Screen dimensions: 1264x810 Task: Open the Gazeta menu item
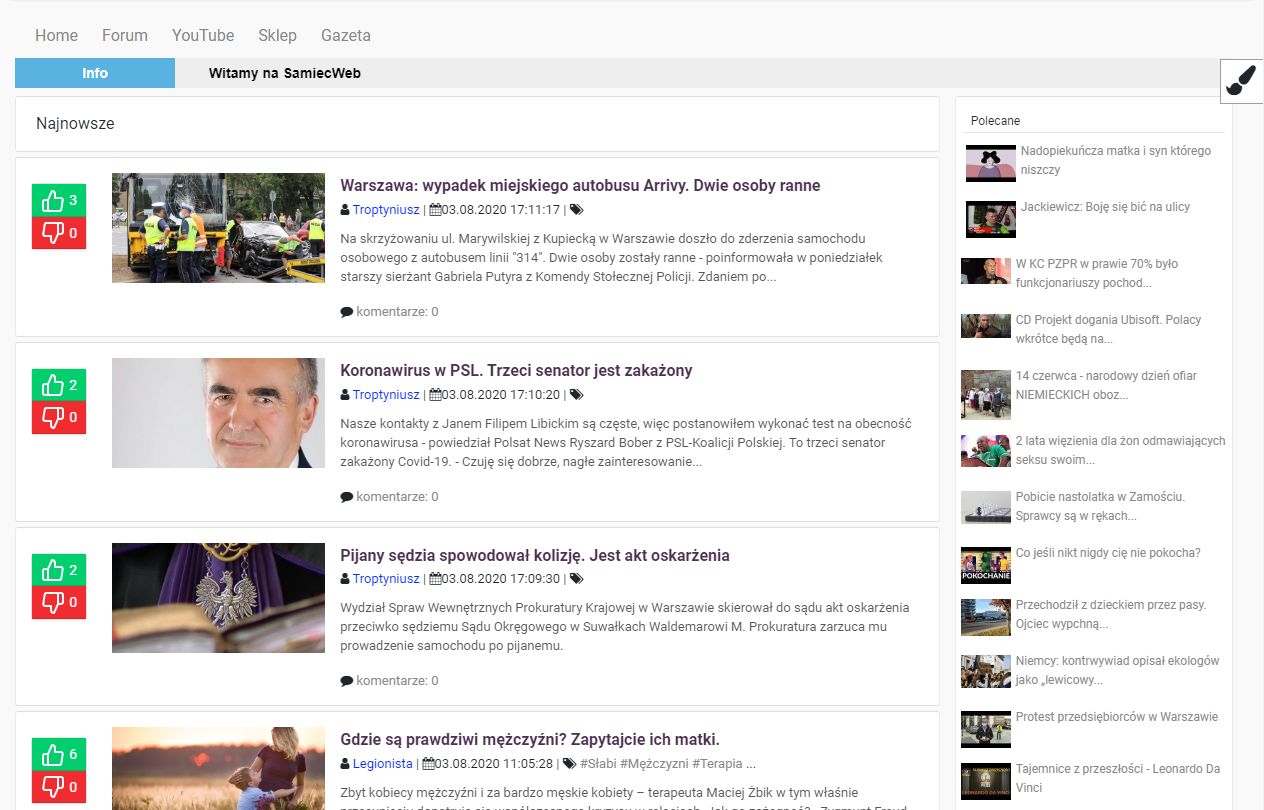346,35
